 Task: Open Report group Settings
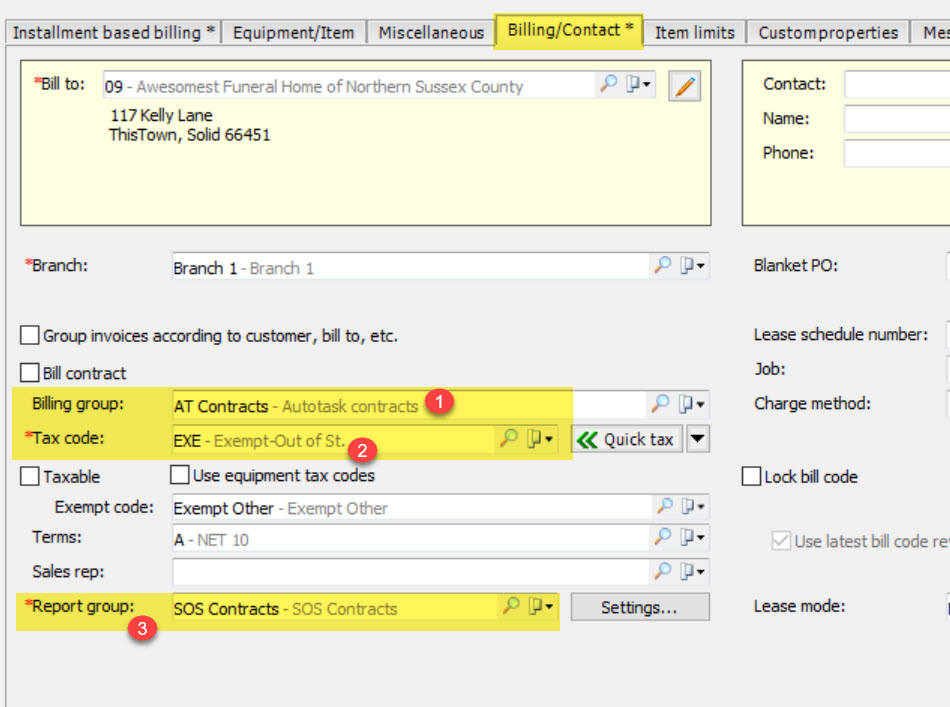[x=639, y=607]
